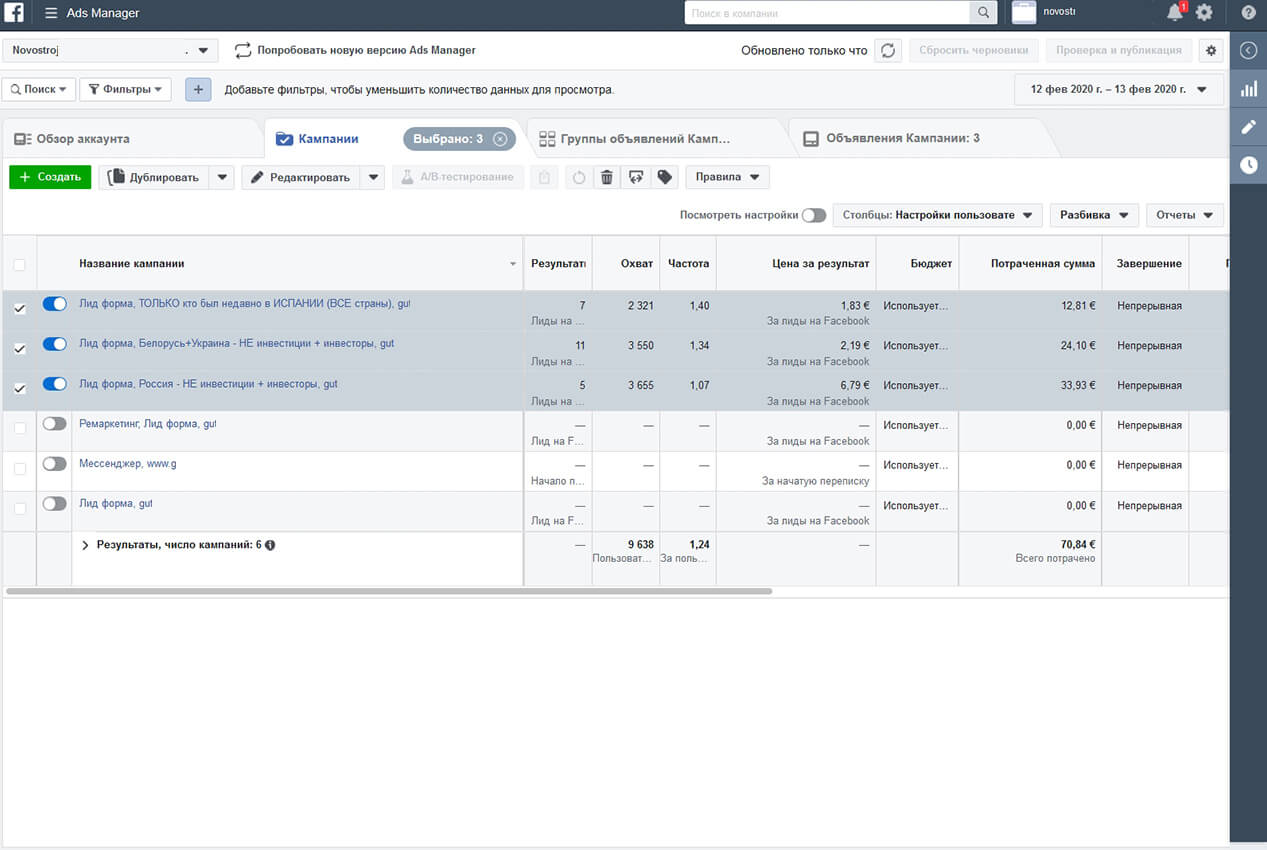Click the tag icon in campaign toolbar
This screenshot has width=1267, height=850.
coord(664,177)
